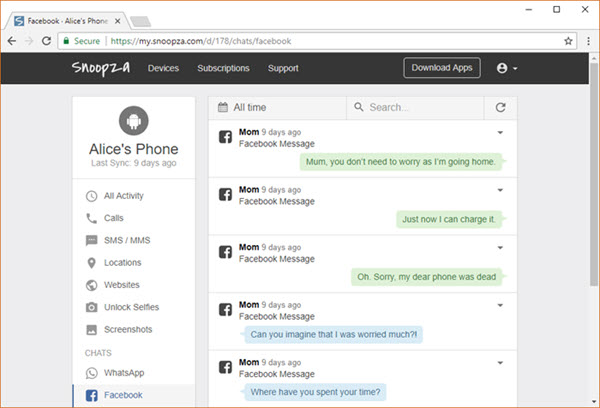Click the Locations pin icon

(x=91, y=263)
